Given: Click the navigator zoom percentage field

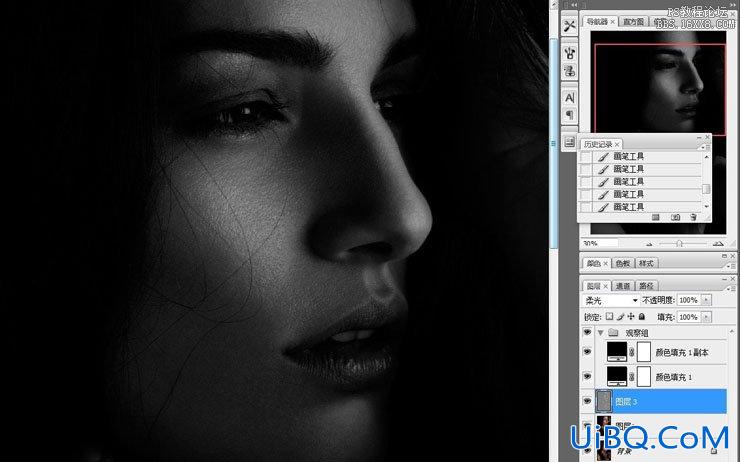Looking at the screenshot, I should click(599, 243).
